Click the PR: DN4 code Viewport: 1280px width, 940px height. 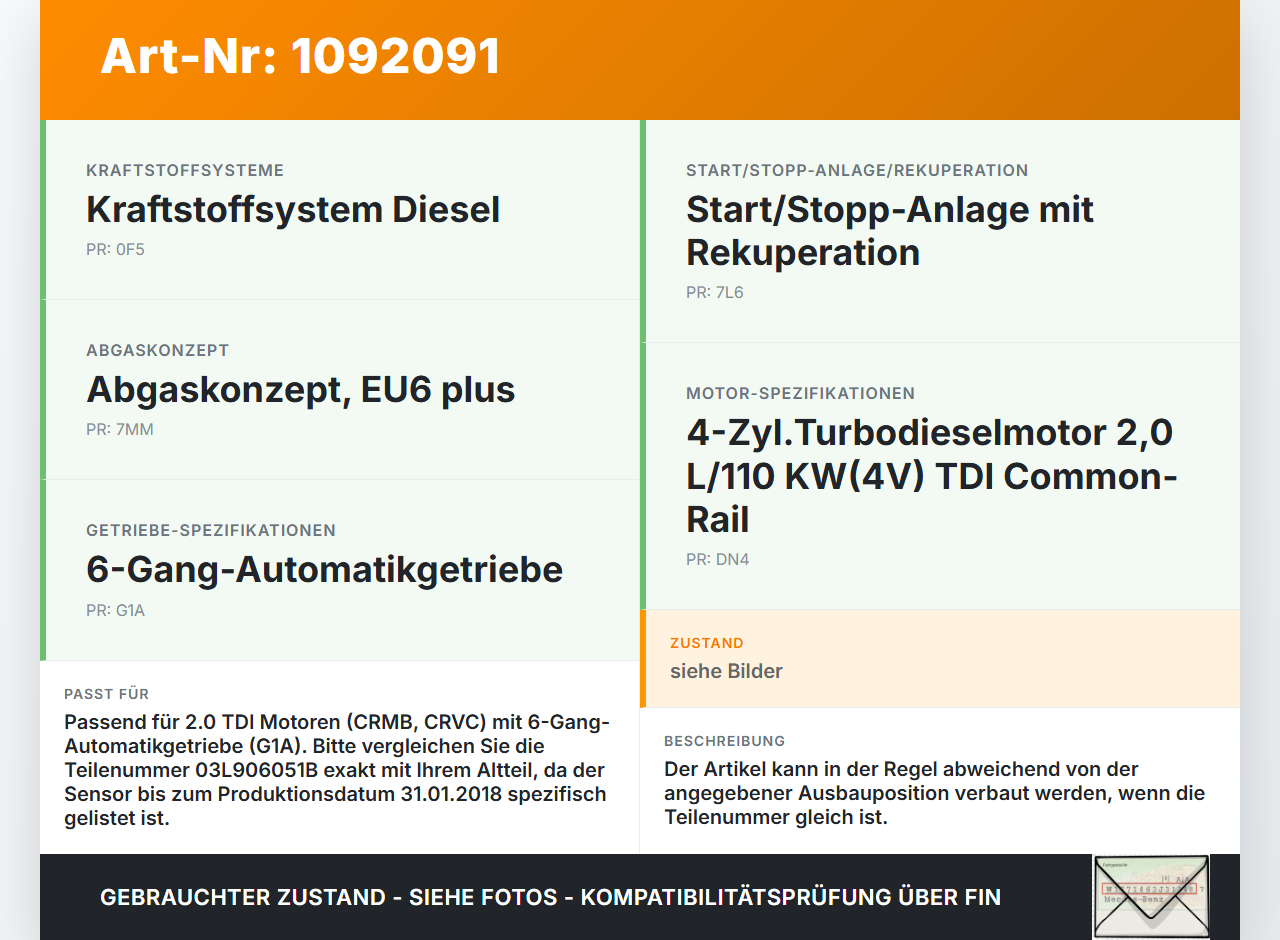[x=718, y=560]
